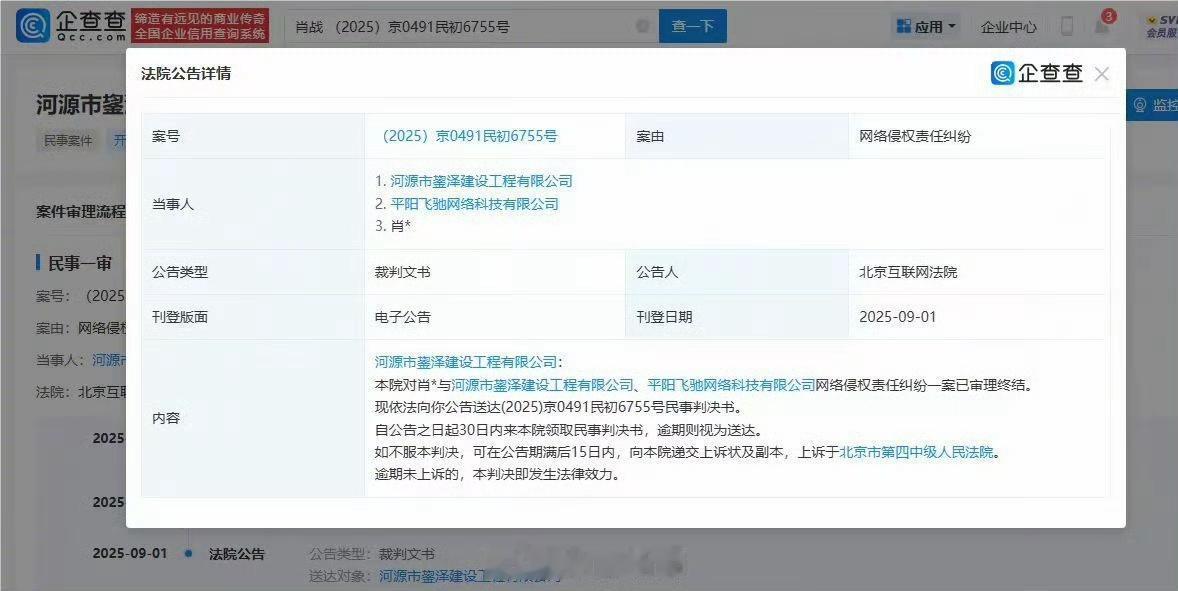
Task: Click the search input field
Action: [x=470, y=26]
